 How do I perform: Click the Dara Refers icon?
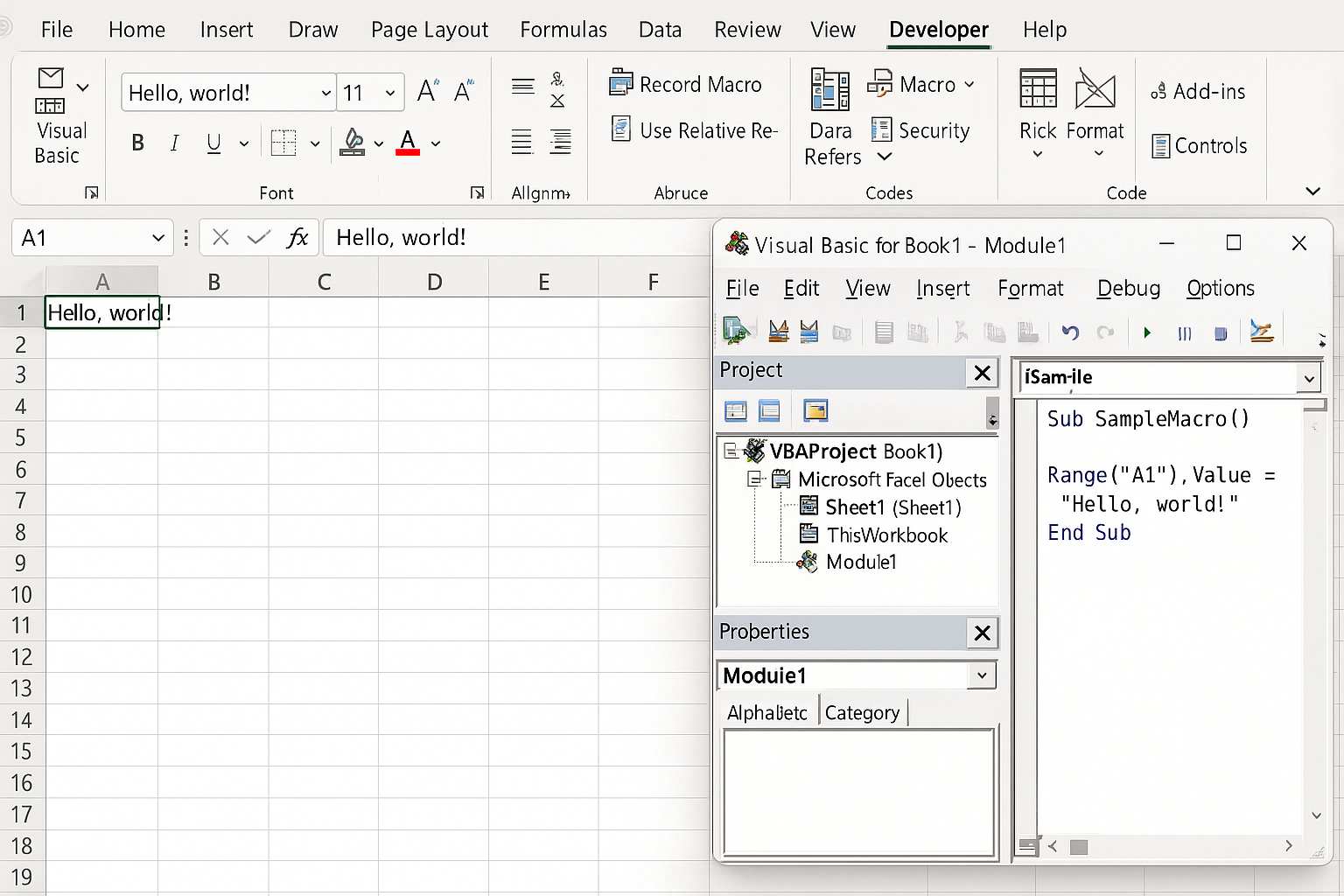coord(831,90)
